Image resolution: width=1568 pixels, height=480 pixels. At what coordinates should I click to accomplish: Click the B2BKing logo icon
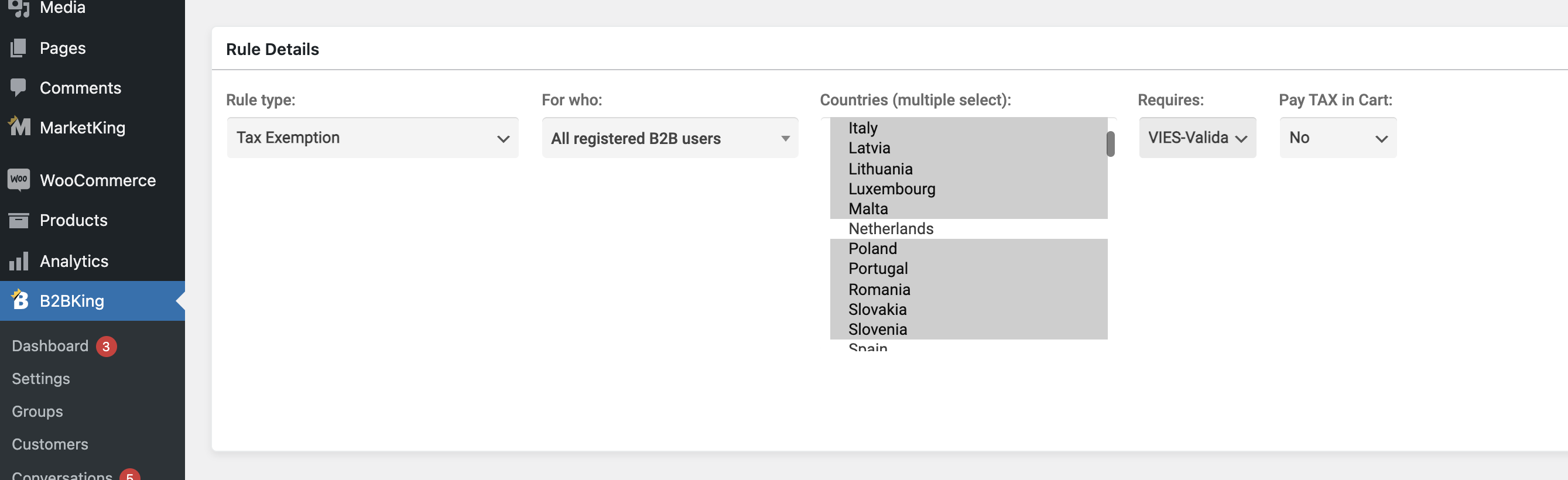point(19,300)
